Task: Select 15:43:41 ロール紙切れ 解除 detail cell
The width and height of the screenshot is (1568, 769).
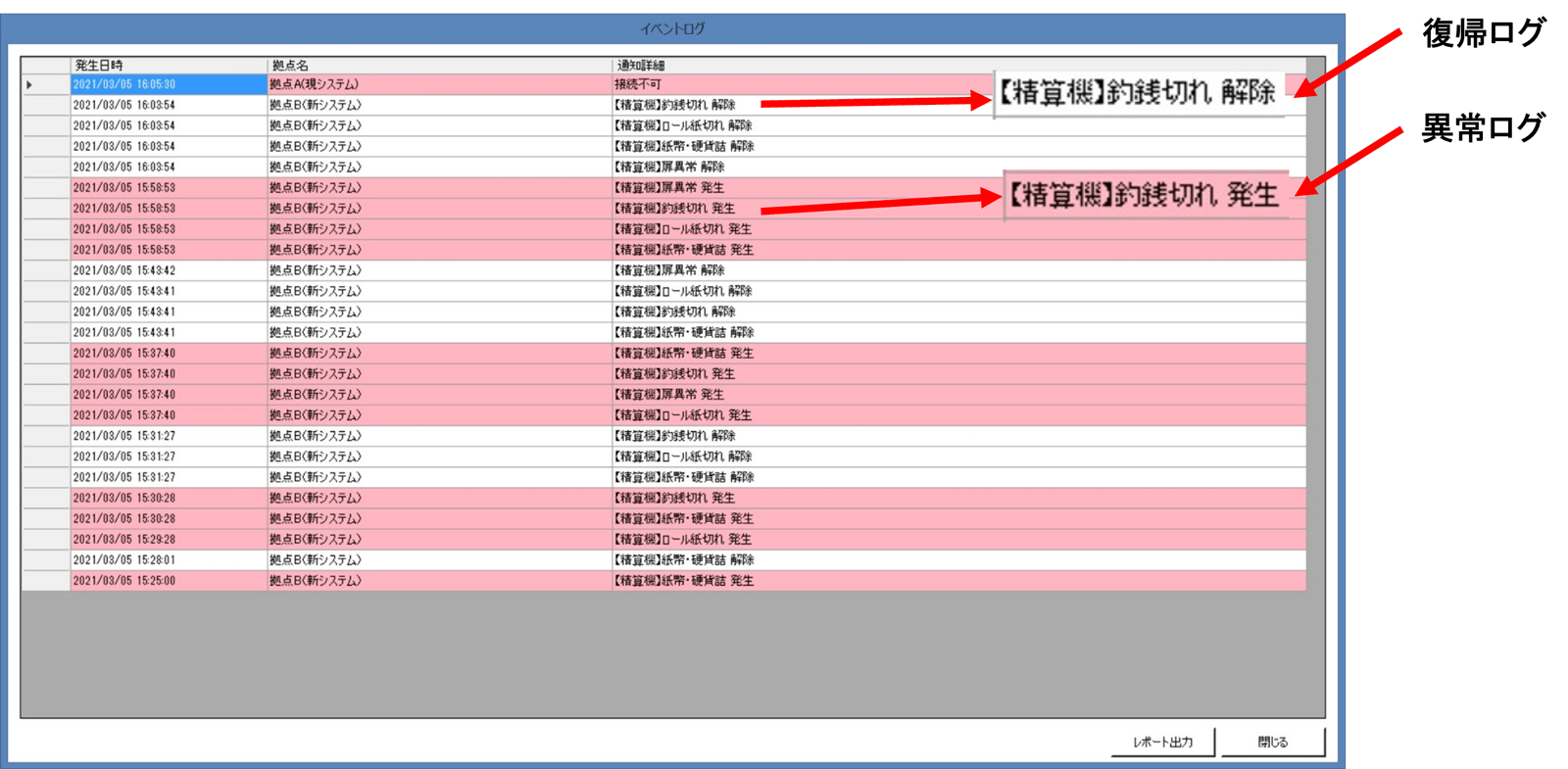Action: [958, 291]
